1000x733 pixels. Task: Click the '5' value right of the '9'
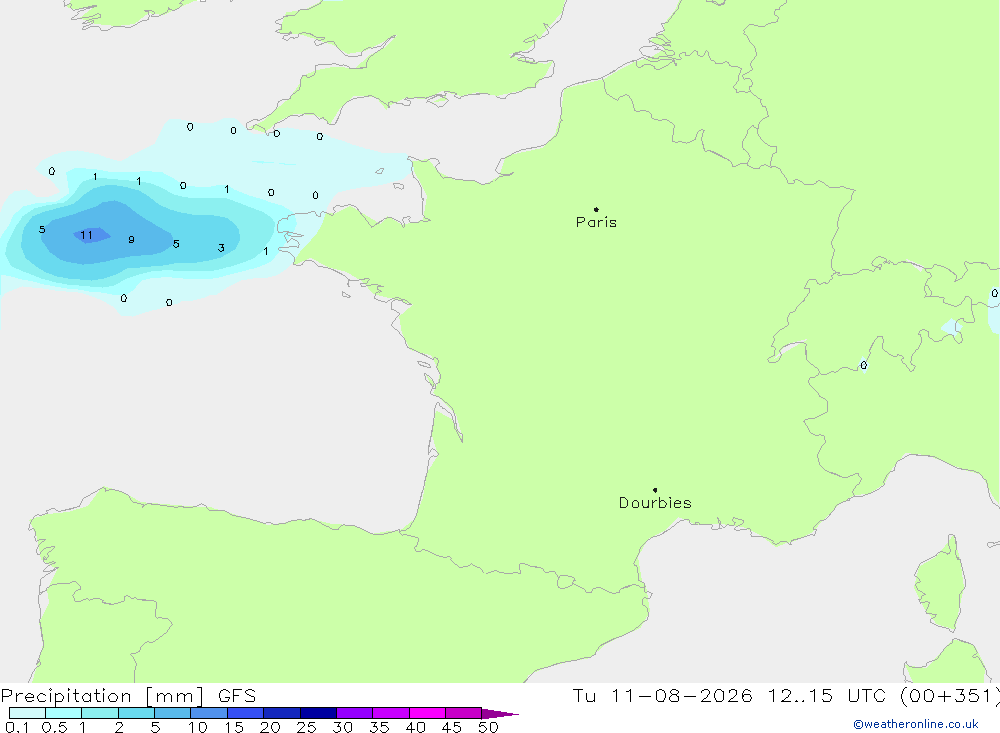[176, 244]
